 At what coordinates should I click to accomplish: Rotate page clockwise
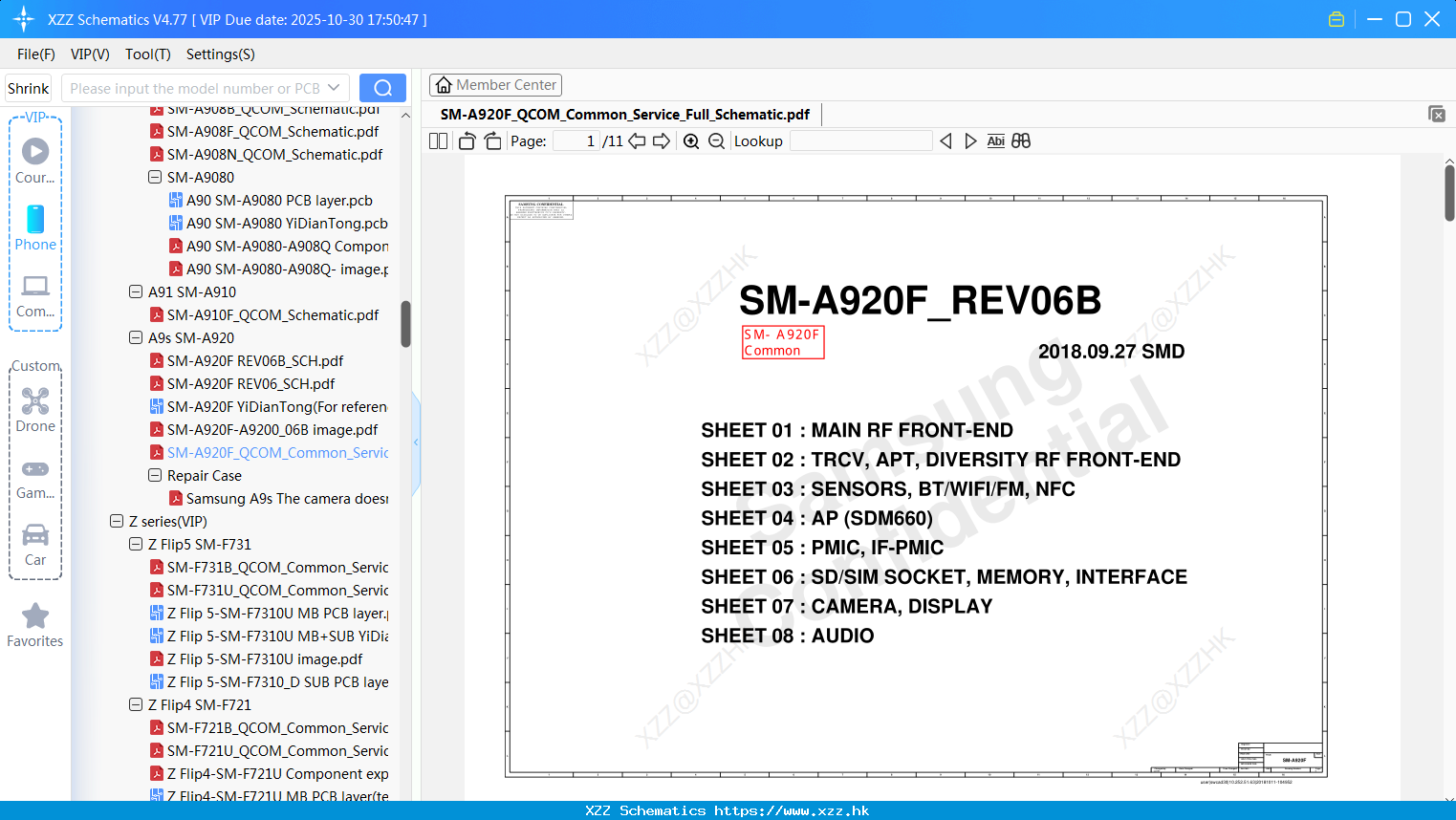[492, 141]
